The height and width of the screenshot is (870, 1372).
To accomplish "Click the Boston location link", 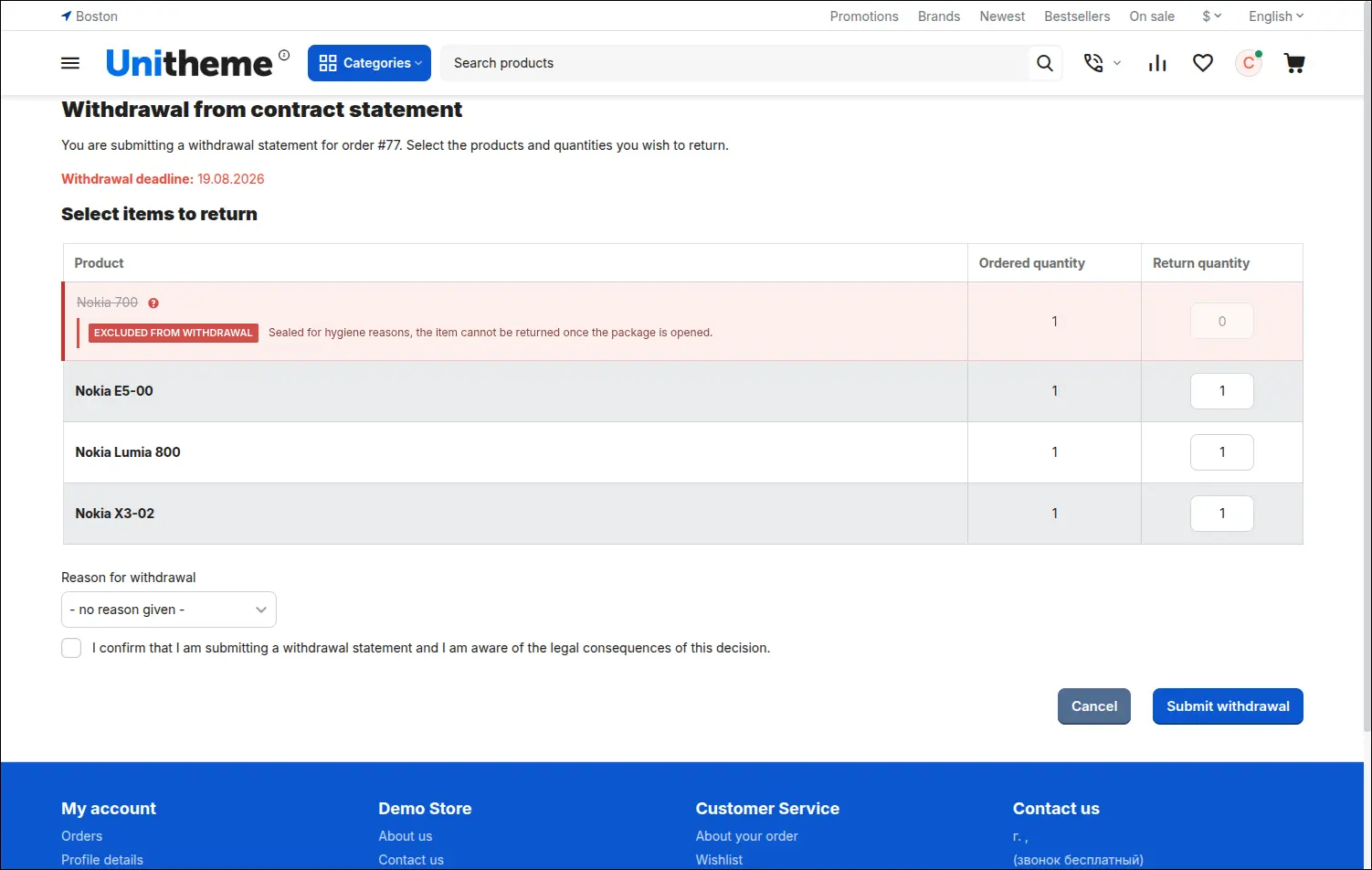I will point(97,16).
